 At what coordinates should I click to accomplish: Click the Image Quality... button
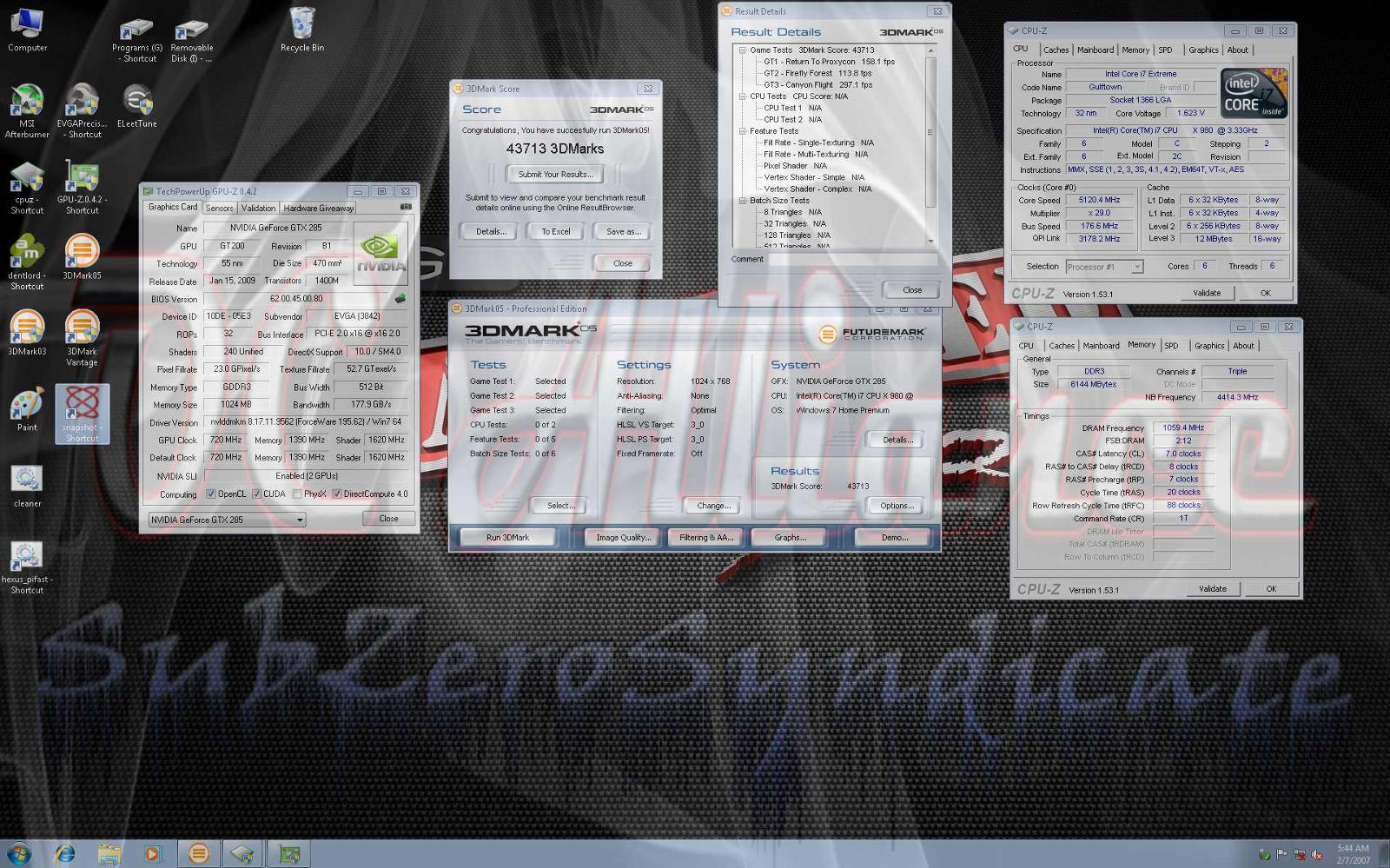point(623,538)
